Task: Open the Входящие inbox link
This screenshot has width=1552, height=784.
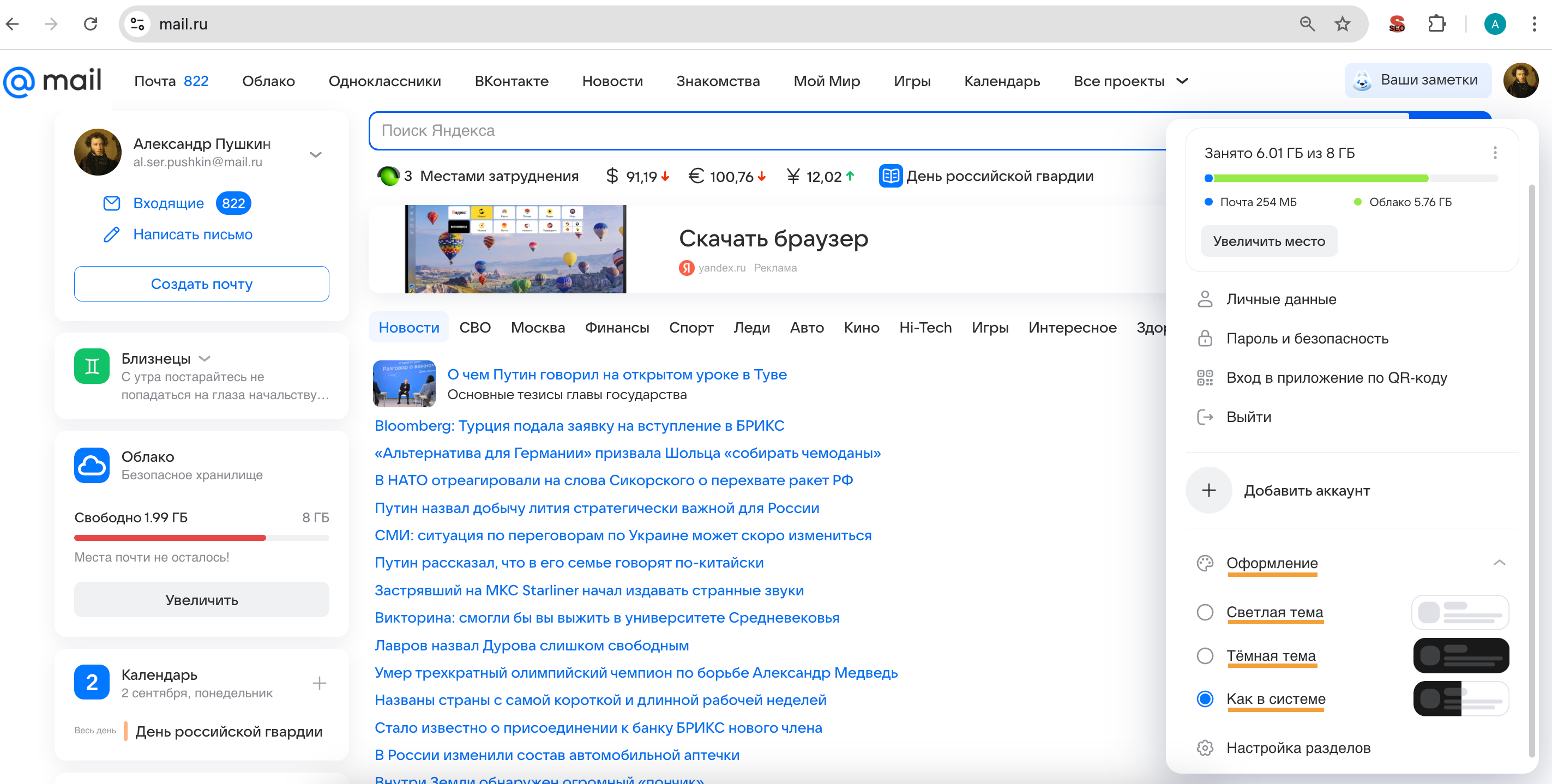Action: pyautogui.click(x=168, y=203)
